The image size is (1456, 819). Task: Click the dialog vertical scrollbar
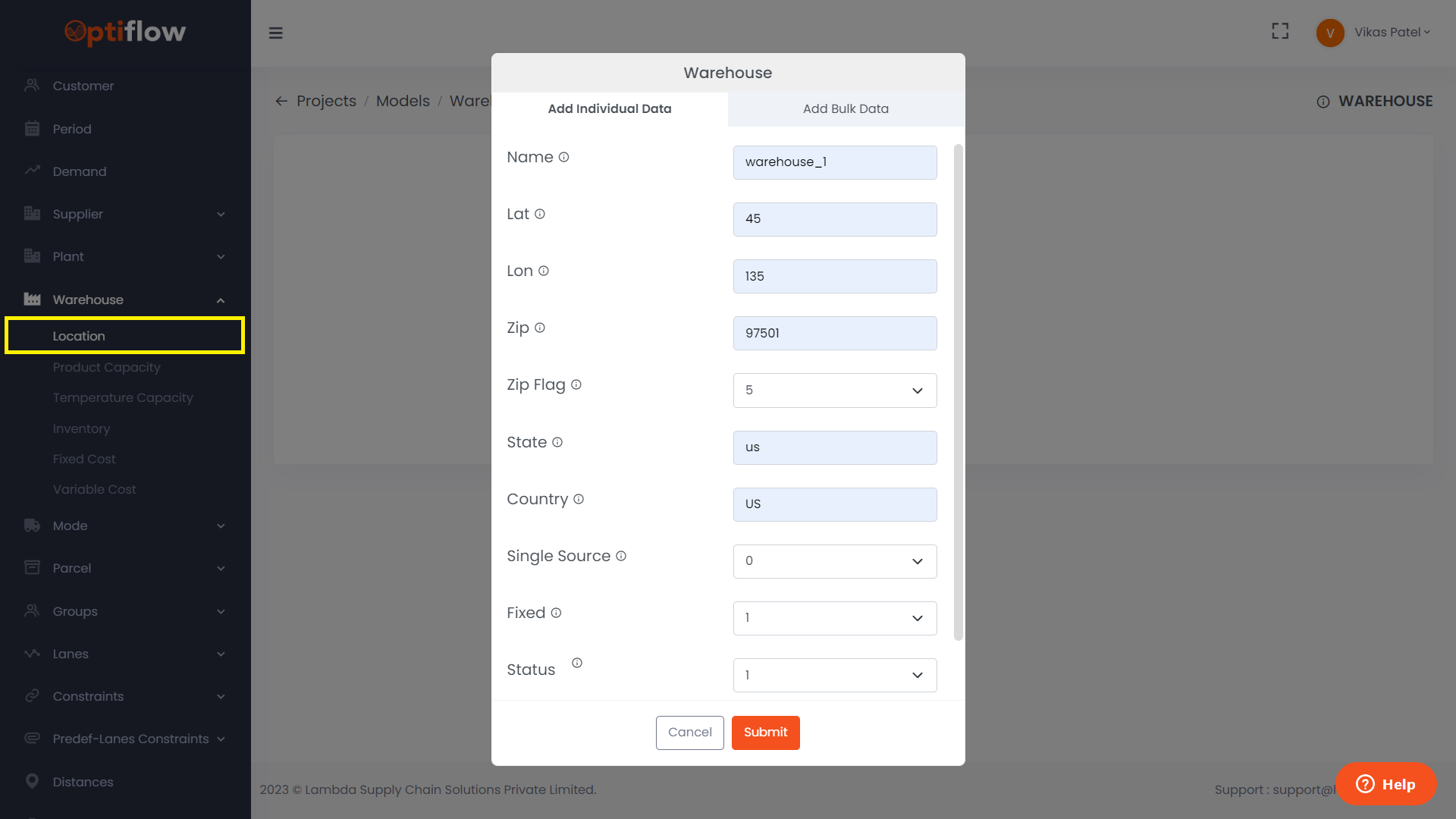(x=958, y=391)
